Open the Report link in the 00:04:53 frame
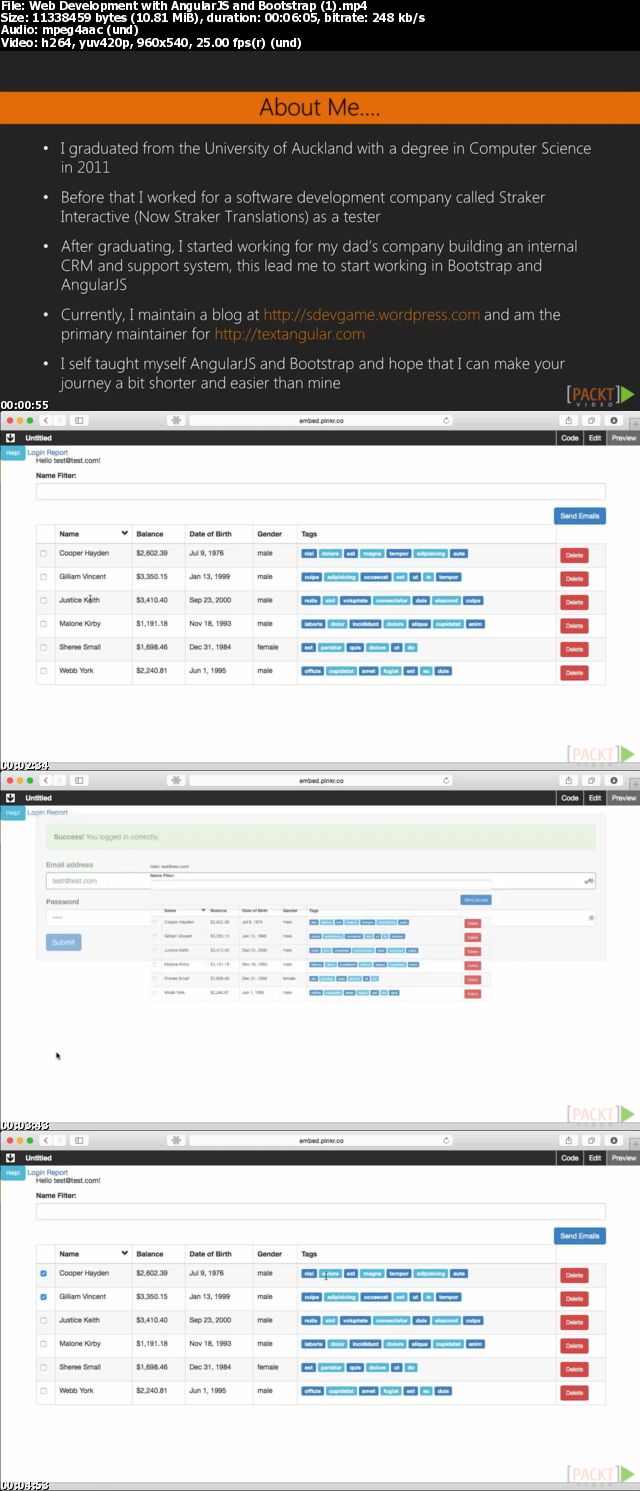Screen dimensions: 640x1491 (x=58, y=1173)
